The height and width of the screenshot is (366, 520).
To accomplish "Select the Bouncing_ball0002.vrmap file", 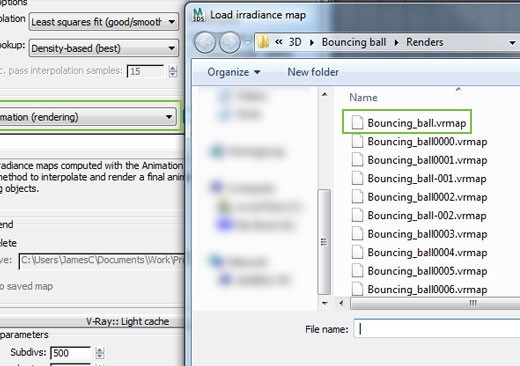I will [x=427, y=197].
